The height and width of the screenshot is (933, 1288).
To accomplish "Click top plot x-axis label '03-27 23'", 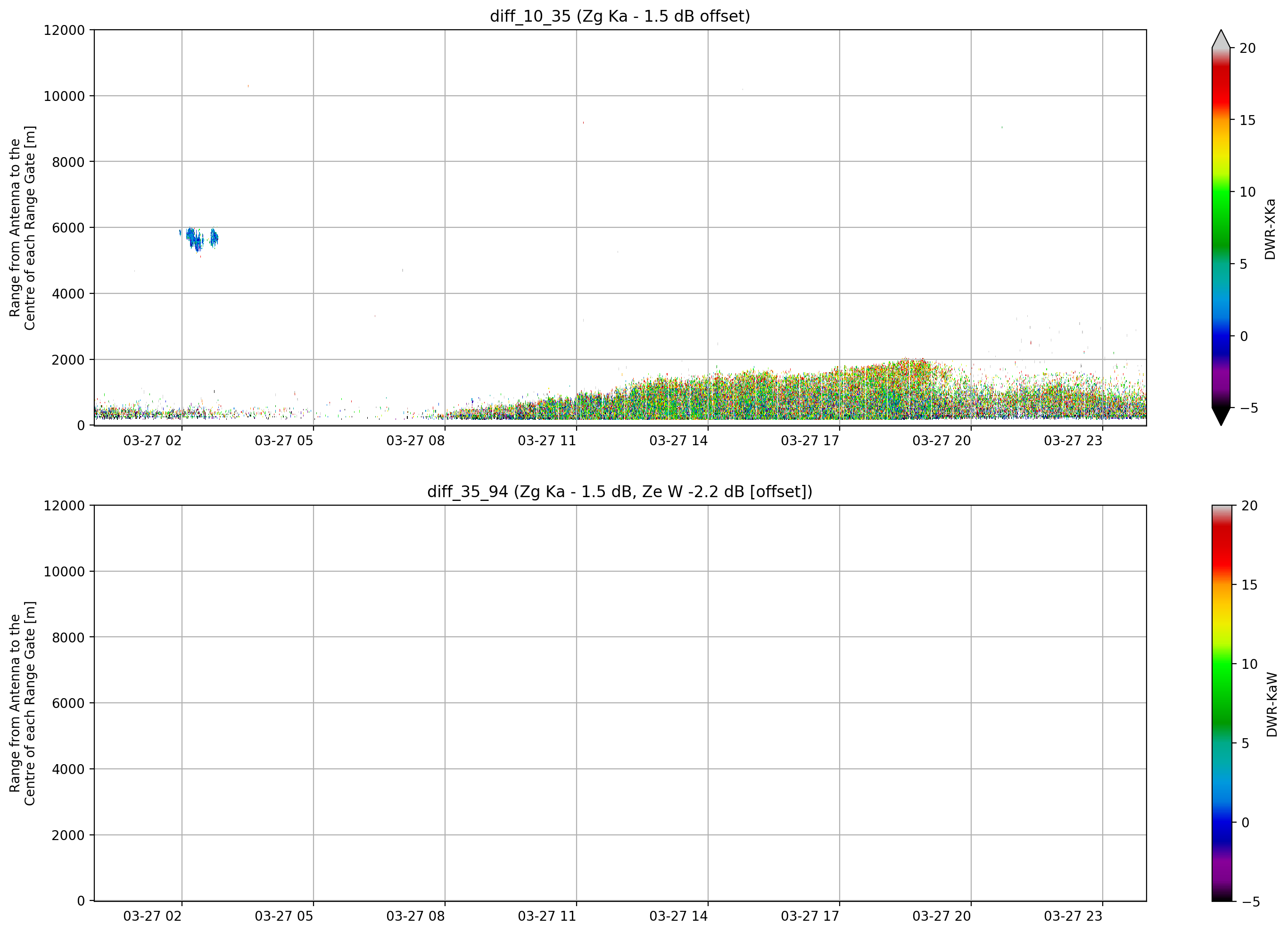I will click(x=1073, y=441).
